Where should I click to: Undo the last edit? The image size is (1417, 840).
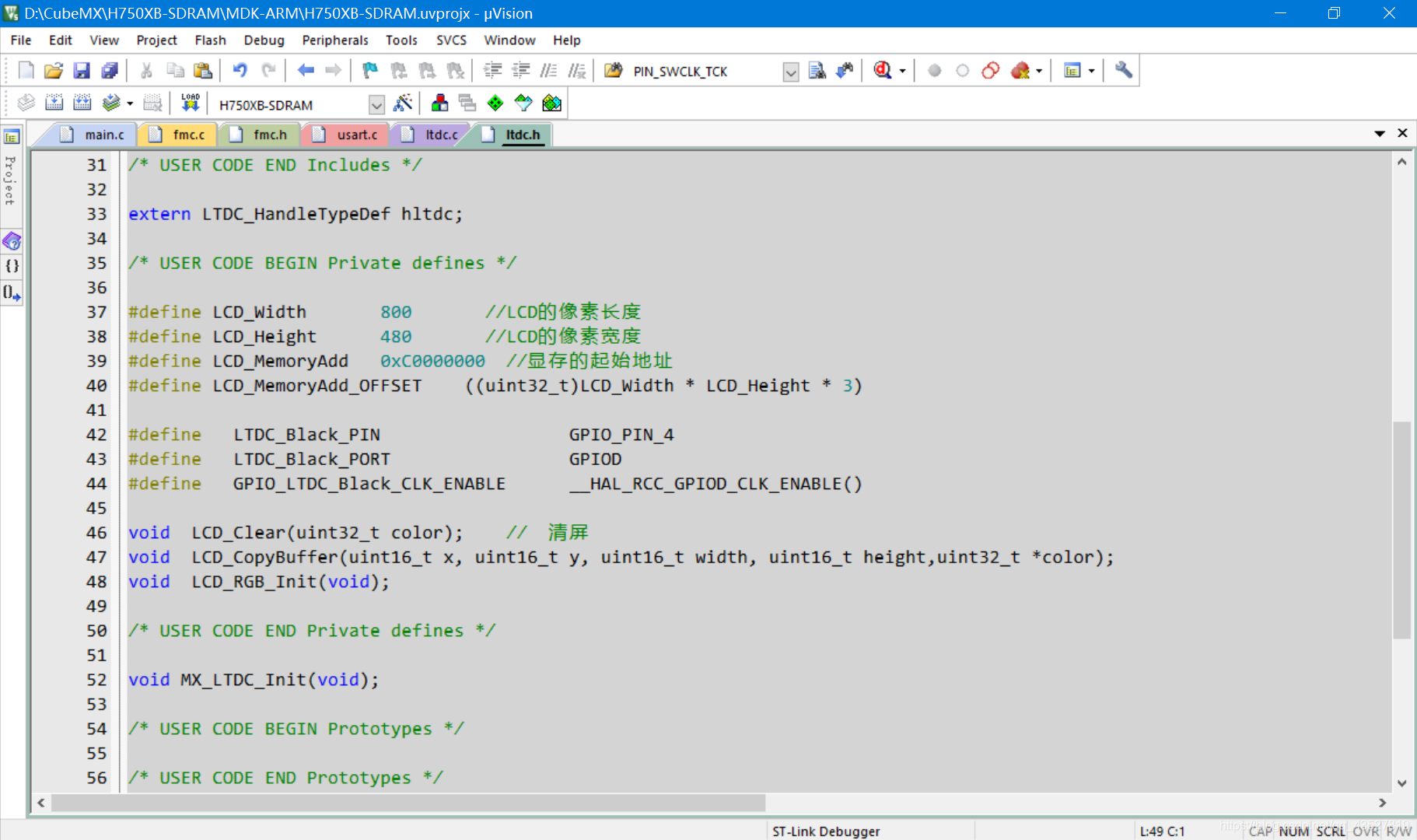tap(240, 71)
